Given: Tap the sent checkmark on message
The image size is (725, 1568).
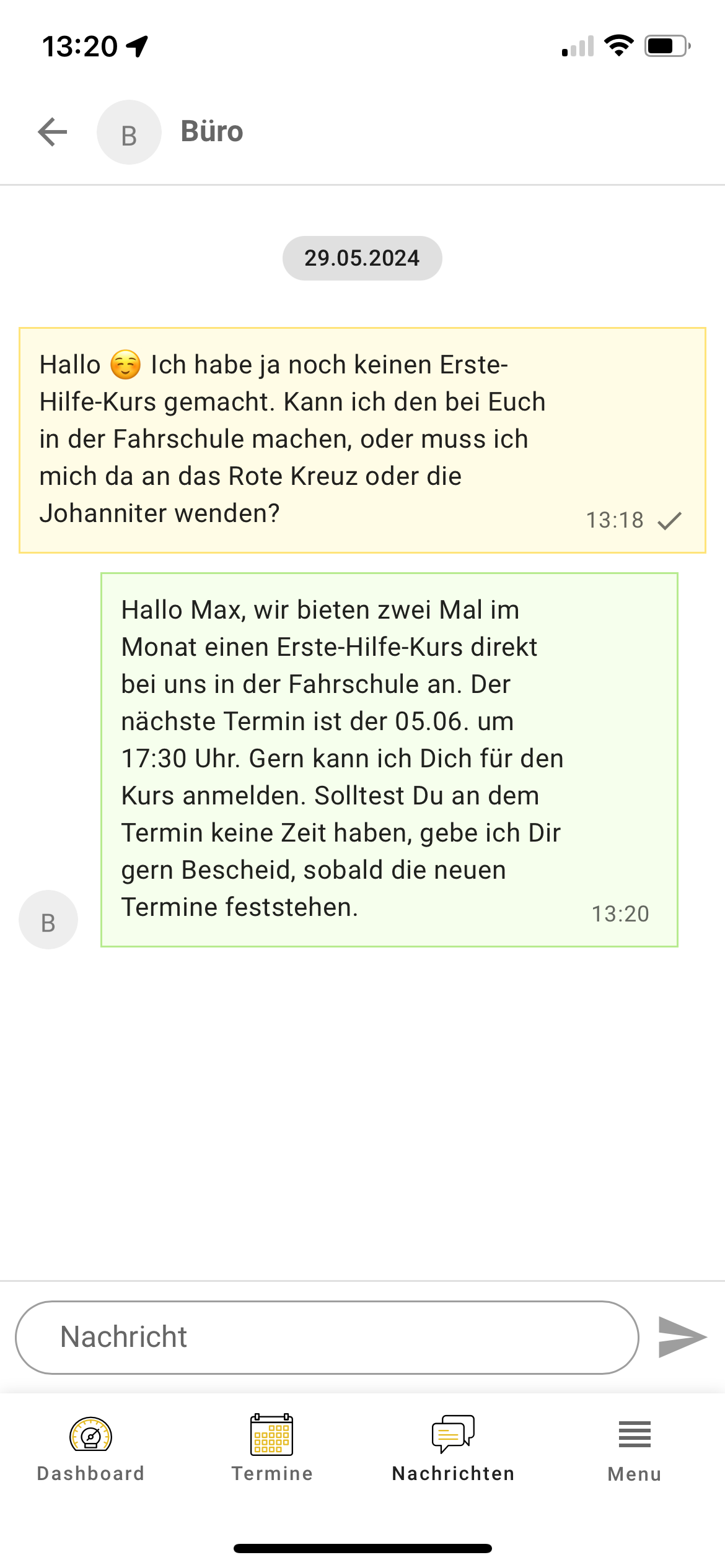Looking at the screenshot, I should [670, 521].
